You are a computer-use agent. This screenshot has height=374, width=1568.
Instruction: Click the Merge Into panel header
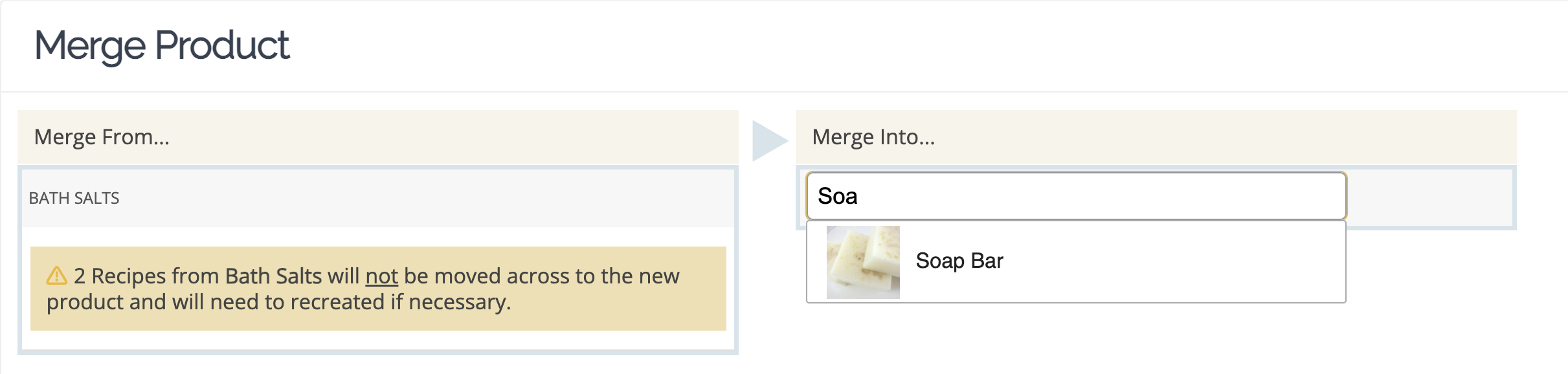click(x=1156, y=137)
